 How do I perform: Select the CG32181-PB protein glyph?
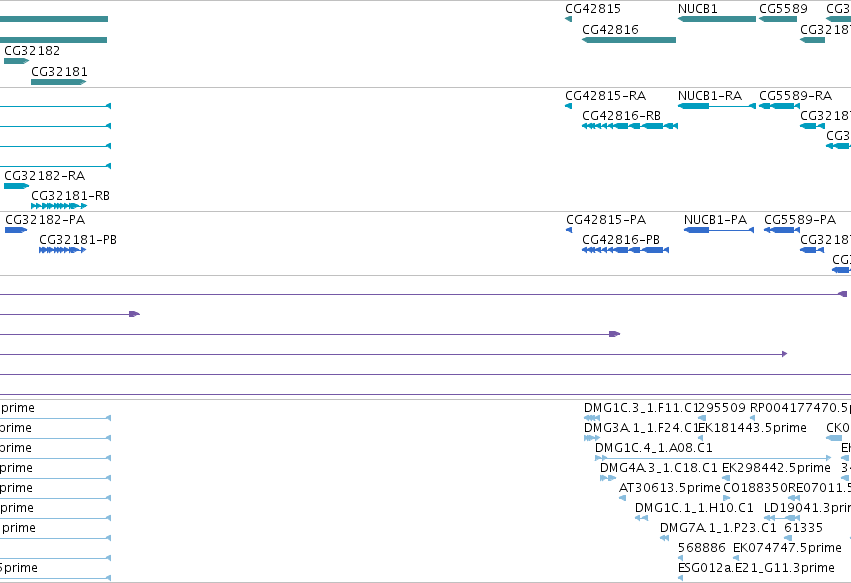click(x=62, y=250)
